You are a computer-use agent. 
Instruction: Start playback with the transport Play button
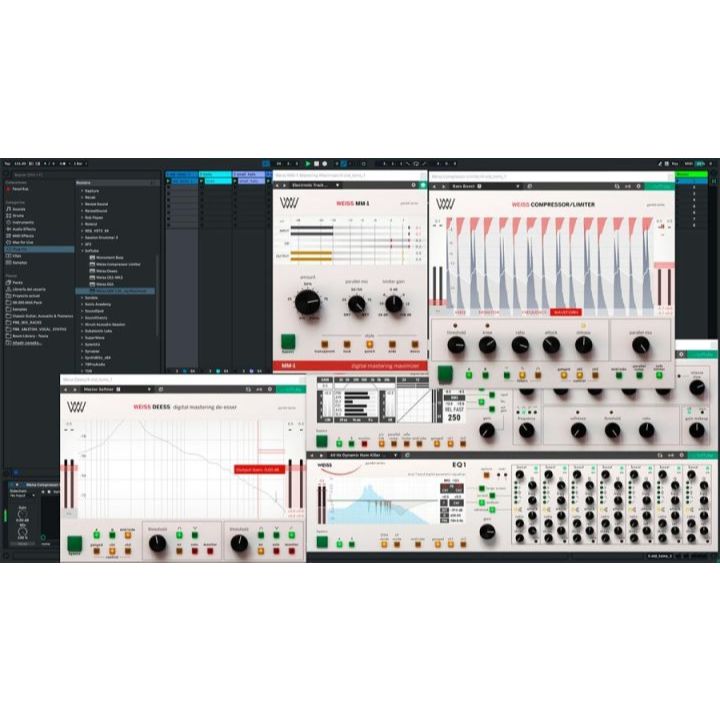point(308,163)
